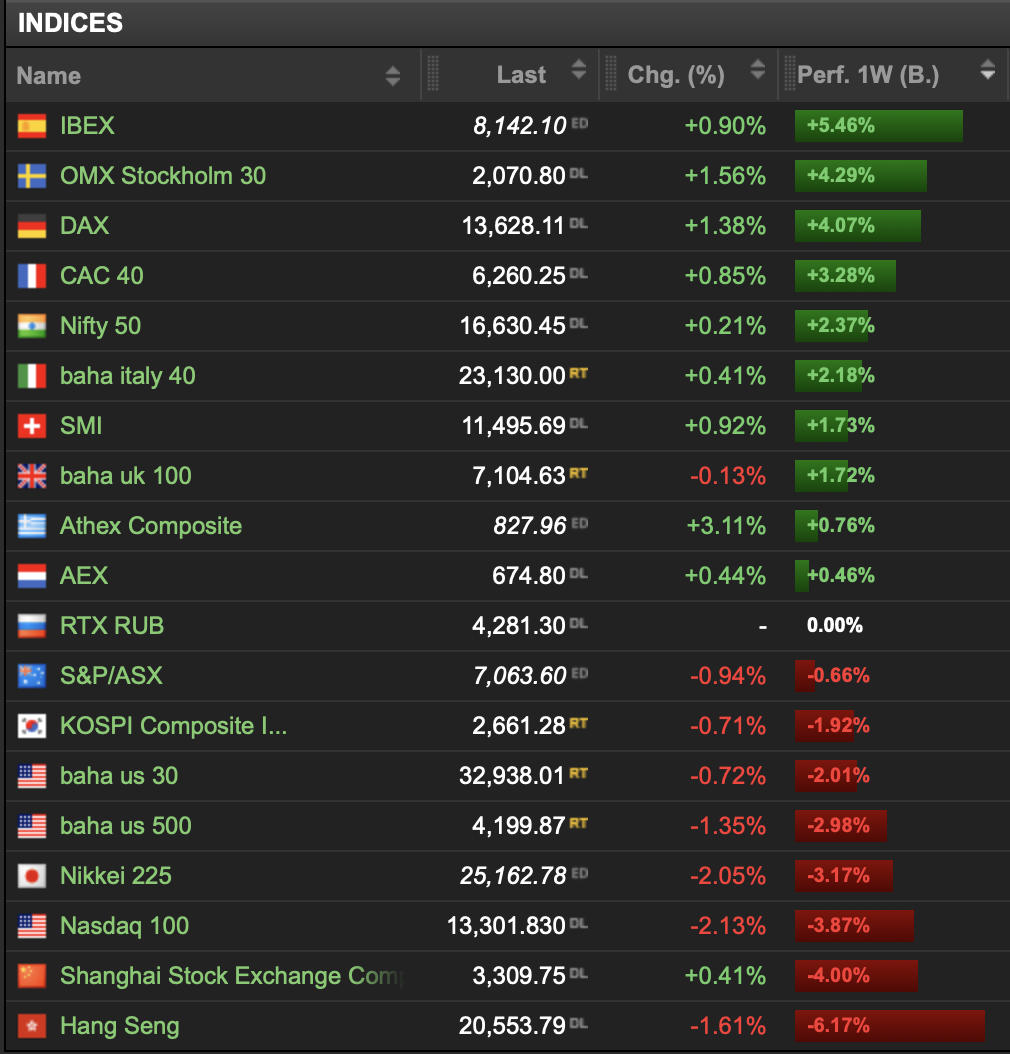
Task: Click the Sweden flag beside OMX Stockholm 30
Action: 32,176
